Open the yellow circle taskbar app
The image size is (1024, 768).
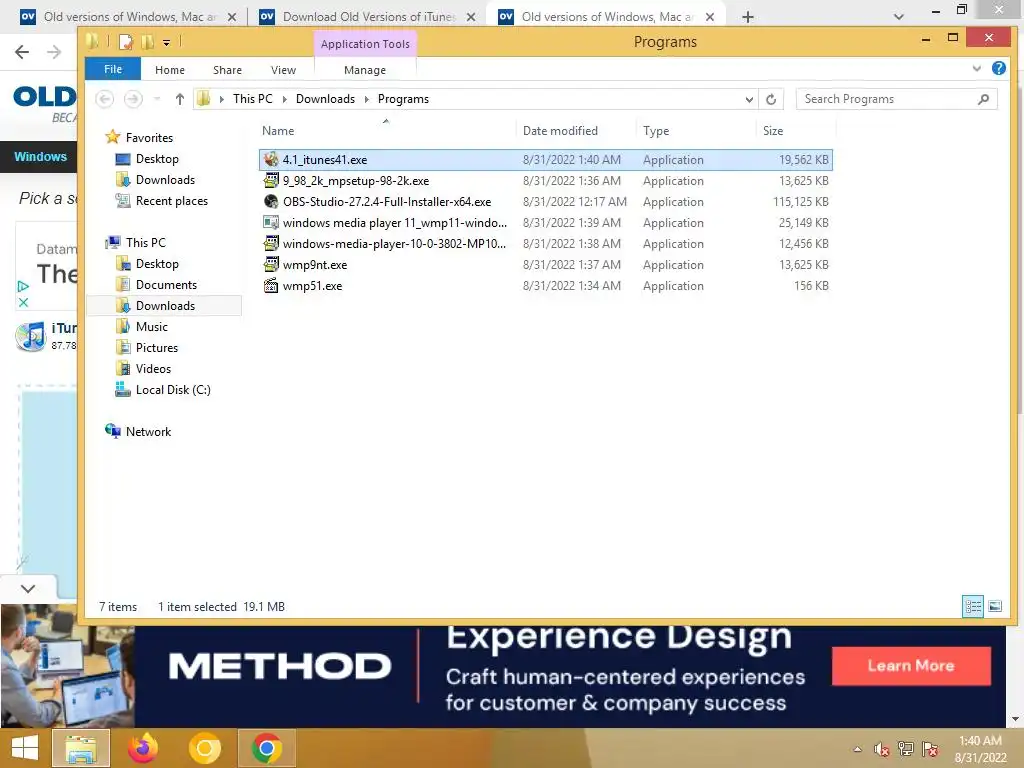[204, 748]
